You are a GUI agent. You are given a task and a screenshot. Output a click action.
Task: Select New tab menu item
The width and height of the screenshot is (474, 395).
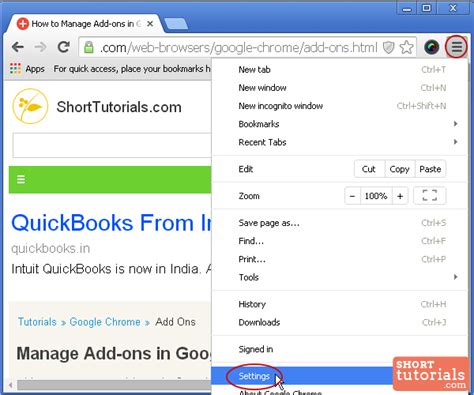340,69
